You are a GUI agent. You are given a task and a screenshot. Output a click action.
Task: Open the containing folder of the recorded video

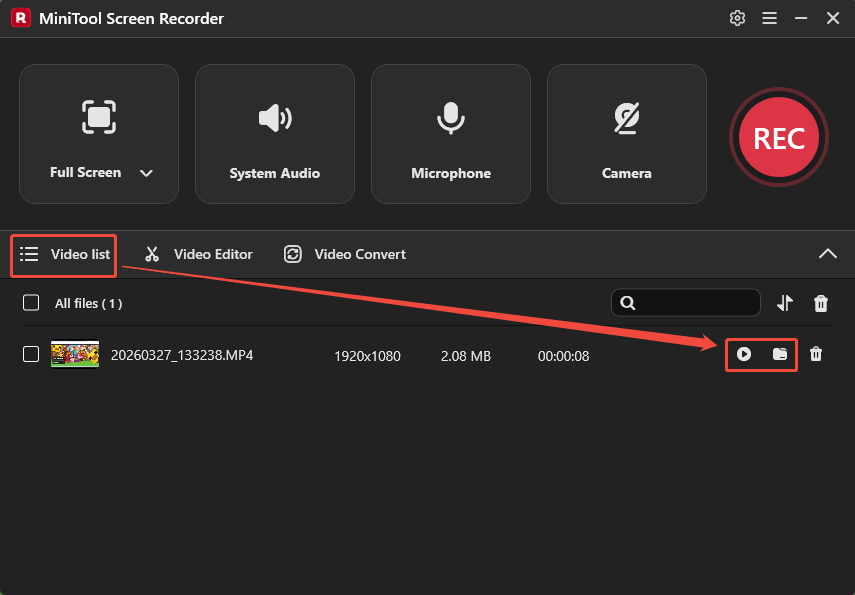[778, 354]
